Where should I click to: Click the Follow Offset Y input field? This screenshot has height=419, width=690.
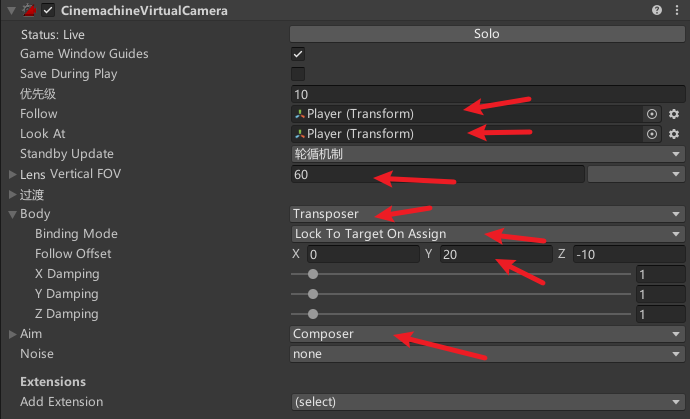(496, 254)
